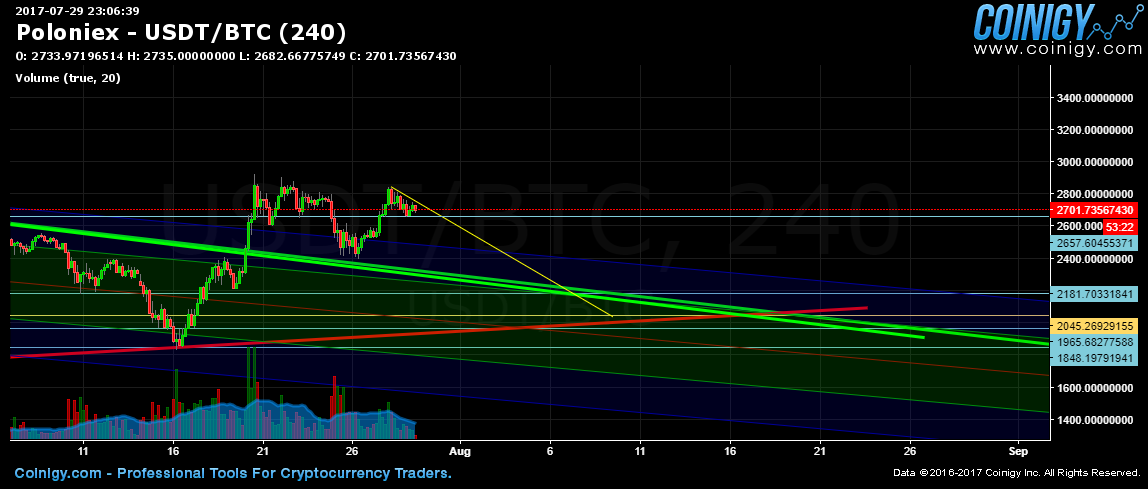Viewport: 1148px width, 489px height.
Task: Click the yellow 2045.26929155 price tag
Action: point(1095,326)
